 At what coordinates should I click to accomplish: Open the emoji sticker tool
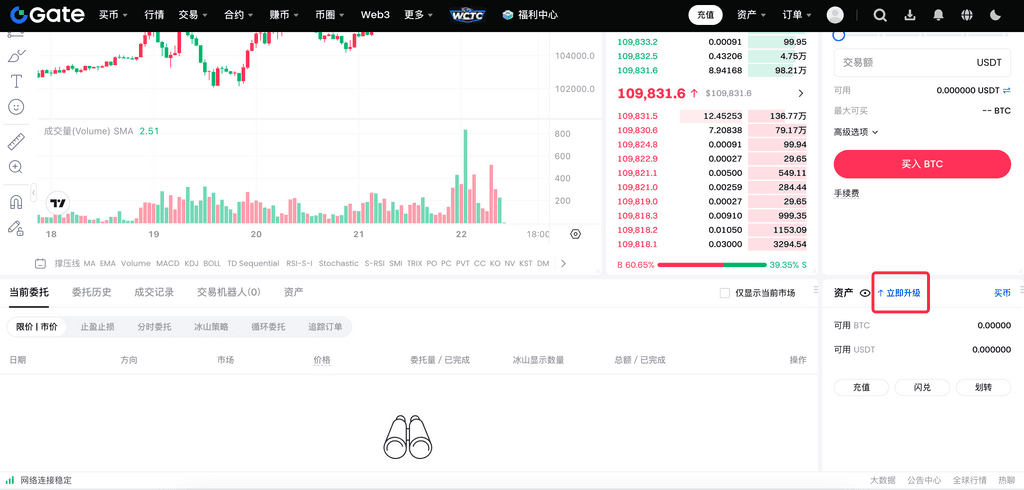[x=16, y=107]
